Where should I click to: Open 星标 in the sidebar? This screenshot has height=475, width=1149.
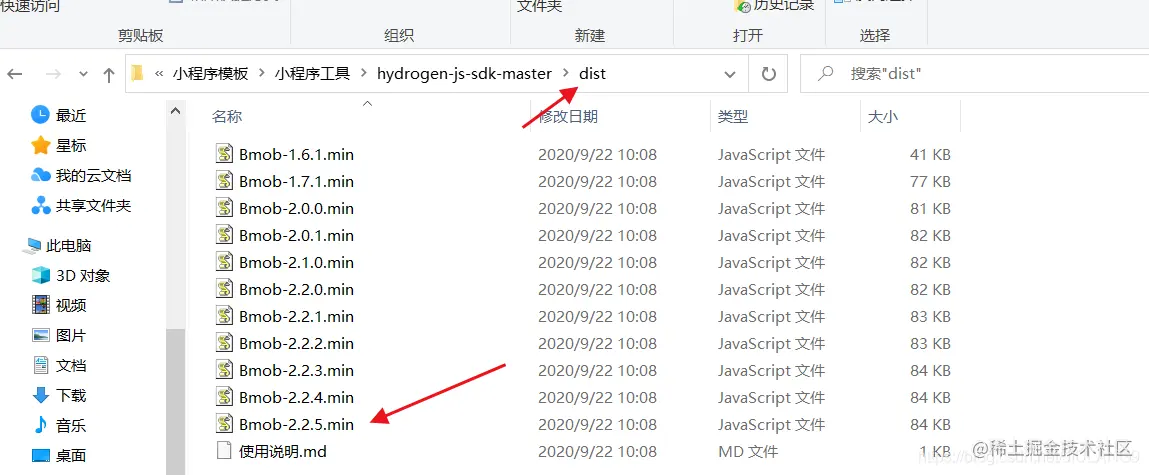pyautogui.click(x=71, y=145)
